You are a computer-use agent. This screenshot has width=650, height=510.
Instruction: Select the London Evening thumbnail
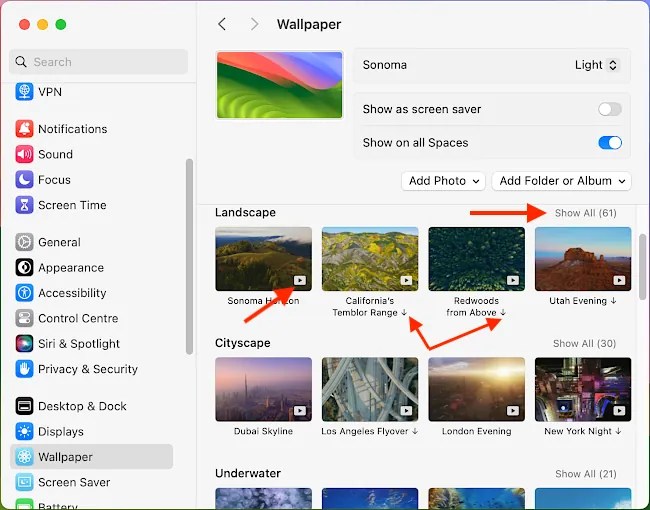(476, 389)
